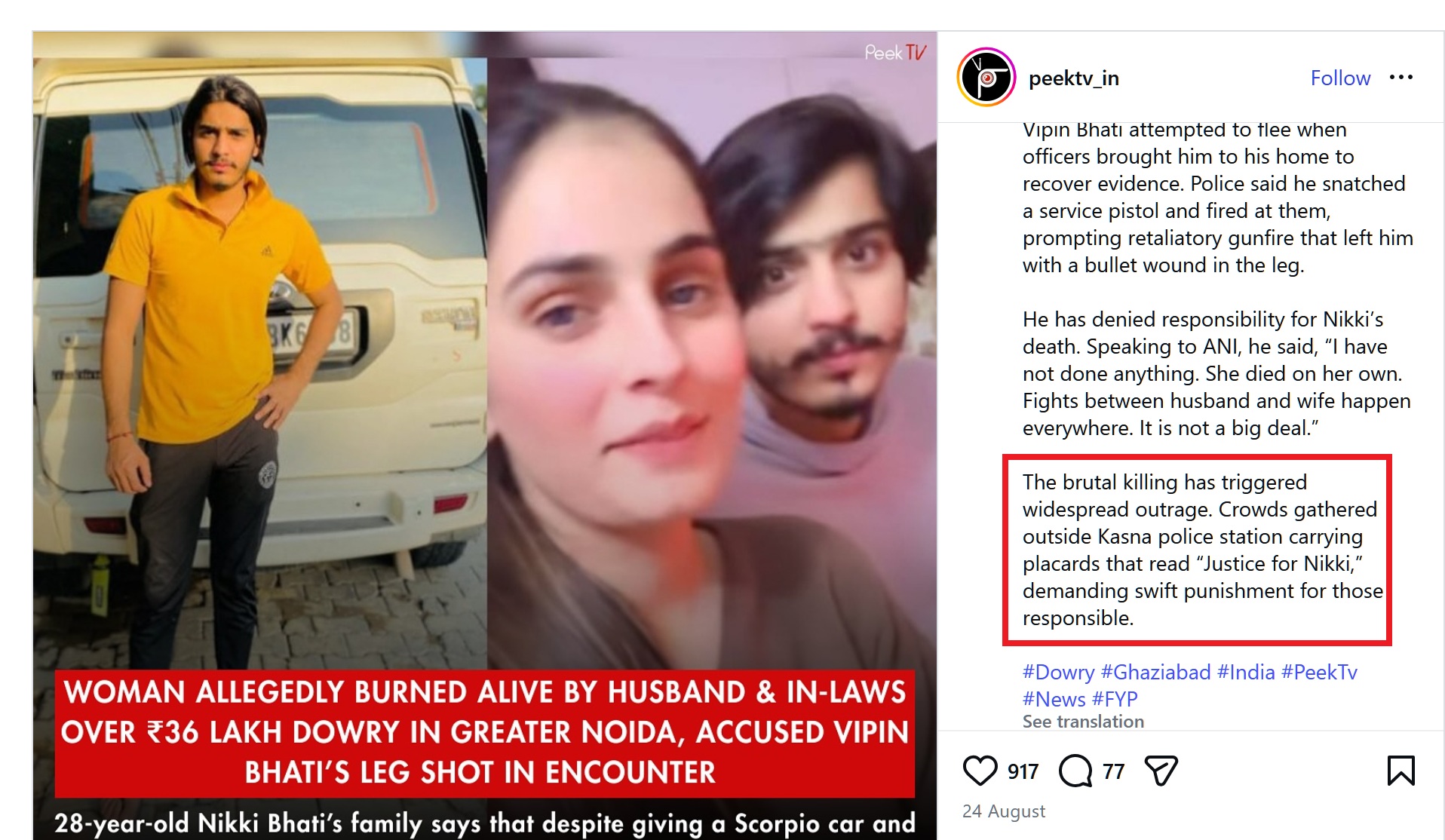Open comments via speech bubble icon

click(1075, 771)
